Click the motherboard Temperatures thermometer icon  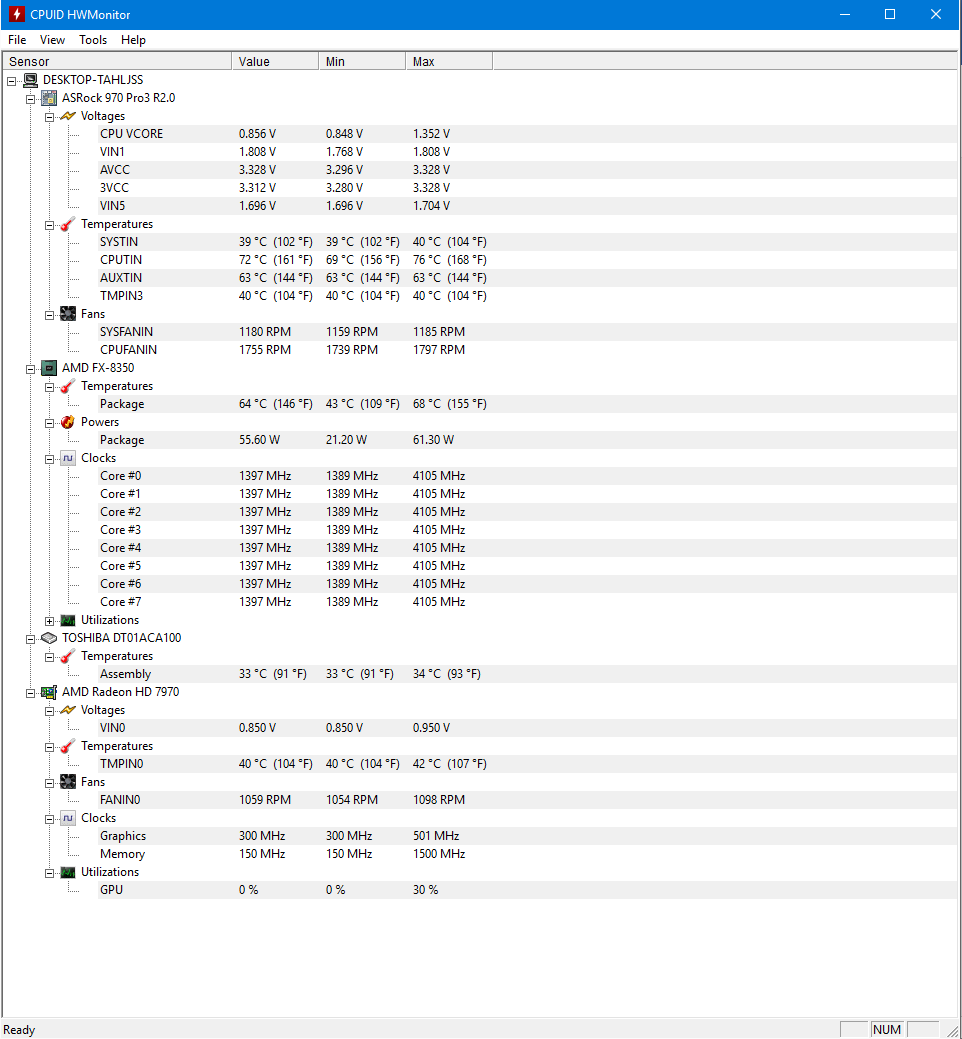coord(68,224)
